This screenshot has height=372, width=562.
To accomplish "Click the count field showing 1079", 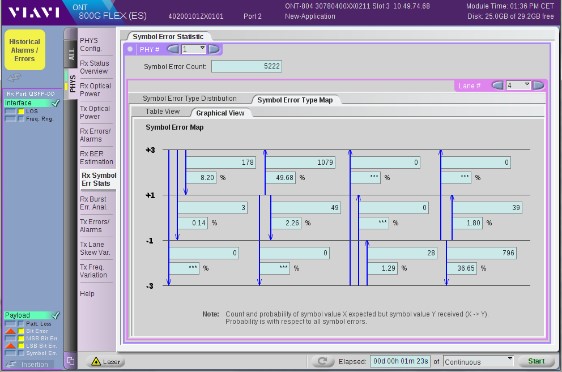I will click(300, 162).
